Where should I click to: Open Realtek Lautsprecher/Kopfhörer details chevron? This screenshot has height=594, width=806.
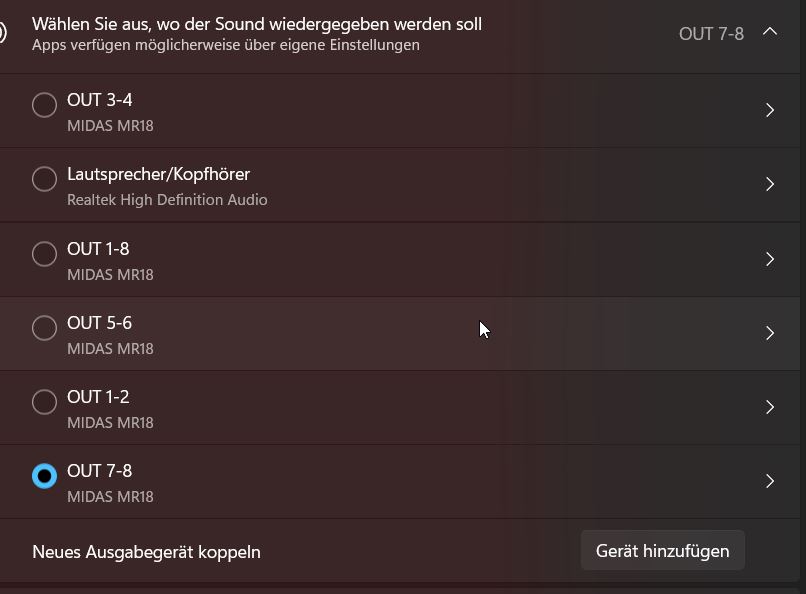pos(770,184)
